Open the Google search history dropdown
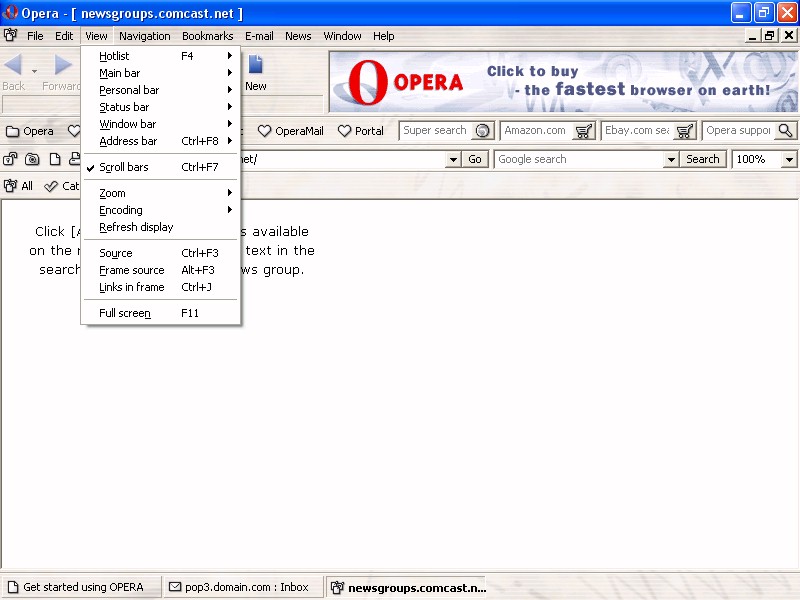 669,159
